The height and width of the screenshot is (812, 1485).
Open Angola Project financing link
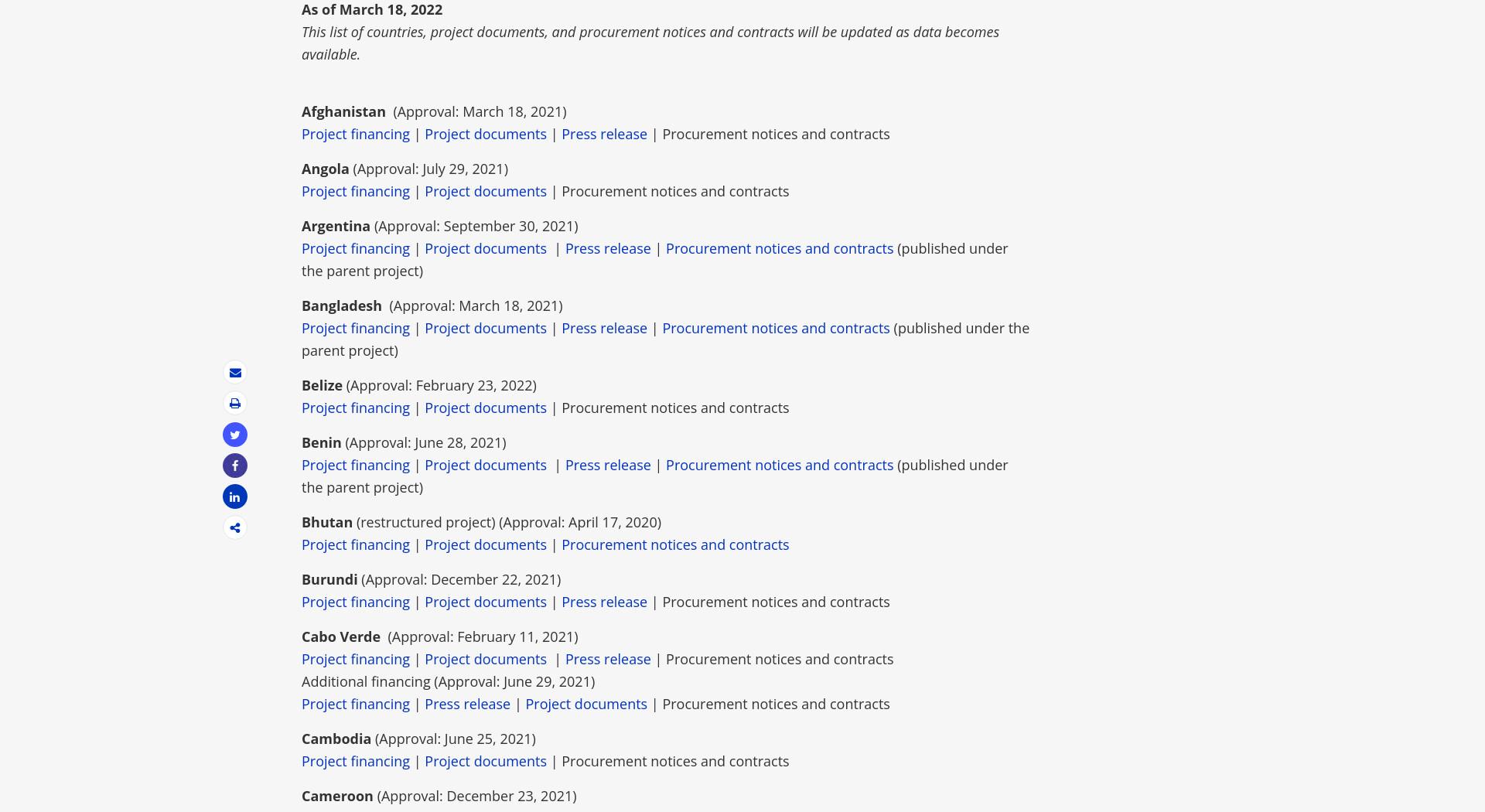coord(356,191)
